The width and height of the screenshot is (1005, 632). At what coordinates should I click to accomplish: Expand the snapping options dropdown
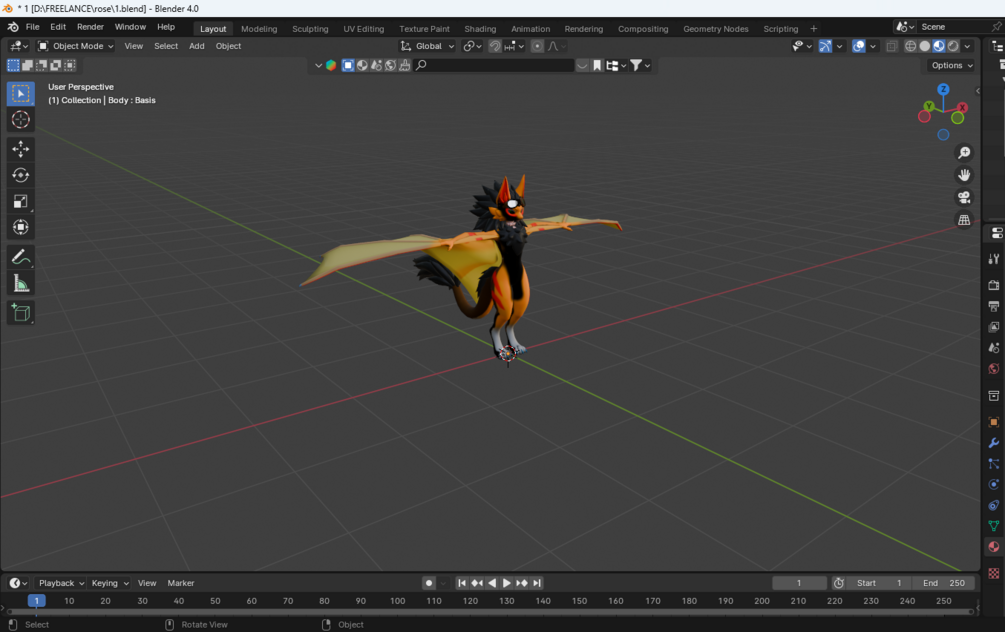[514, 46]
